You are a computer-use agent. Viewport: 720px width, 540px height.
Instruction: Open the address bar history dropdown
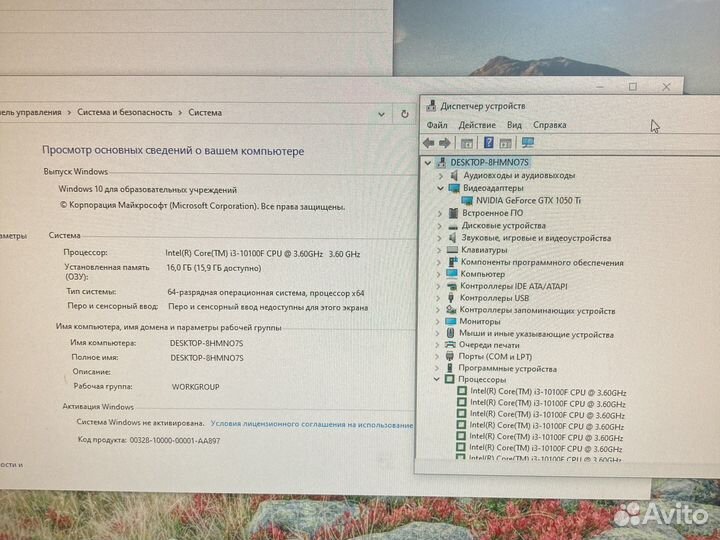(x=382, y=114)
